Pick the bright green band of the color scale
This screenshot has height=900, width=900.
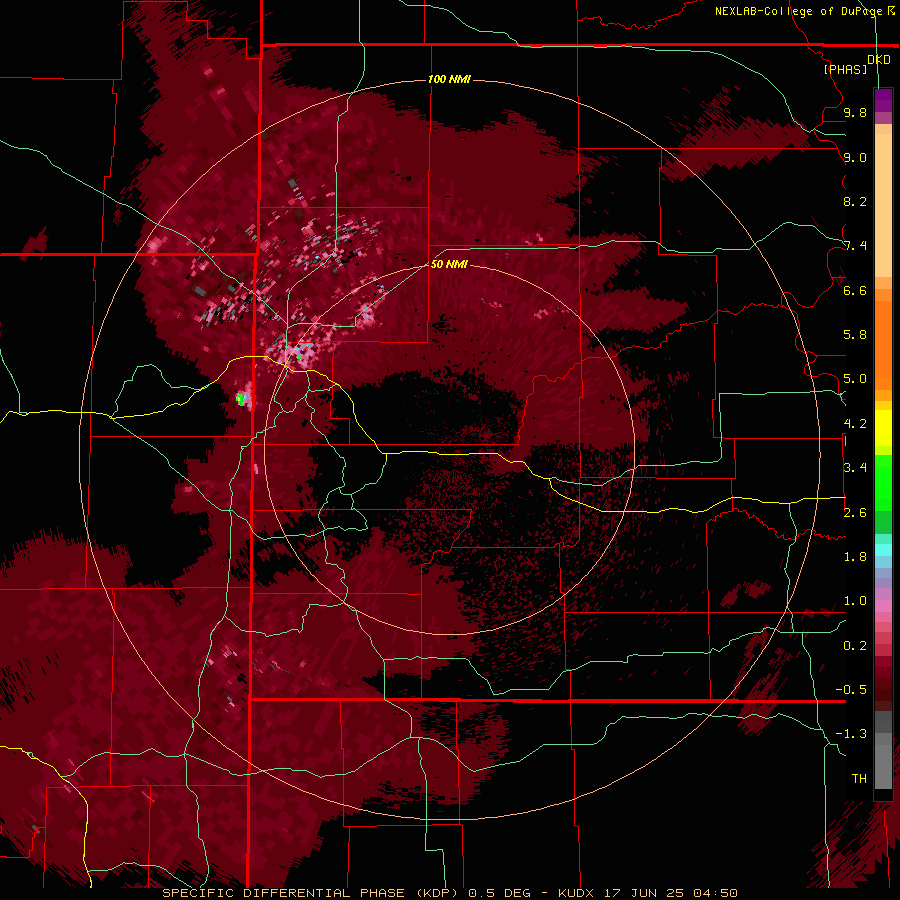(883, 482)
